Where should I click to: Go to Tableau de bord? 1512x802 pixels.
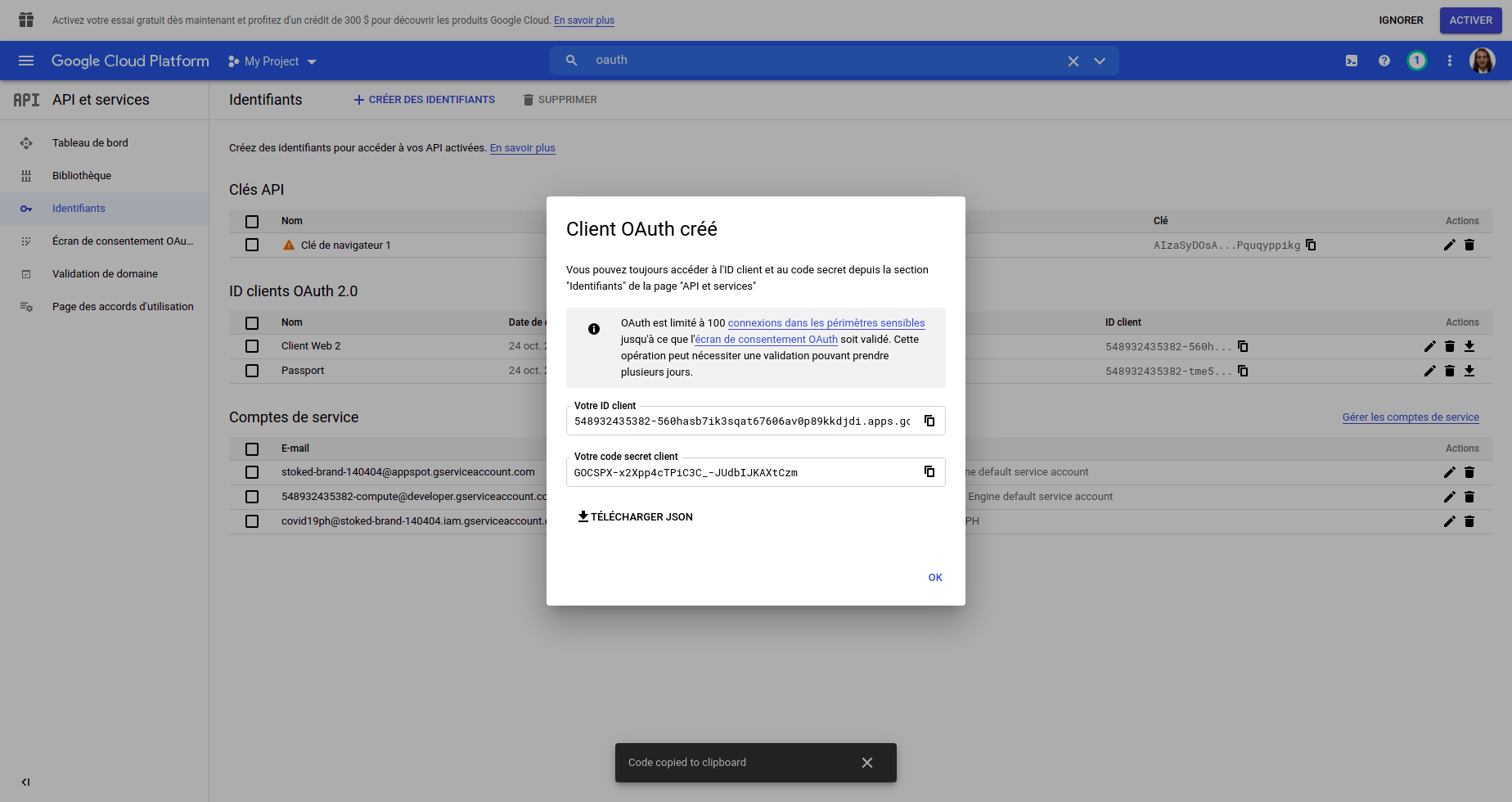[x=104, y=142]
